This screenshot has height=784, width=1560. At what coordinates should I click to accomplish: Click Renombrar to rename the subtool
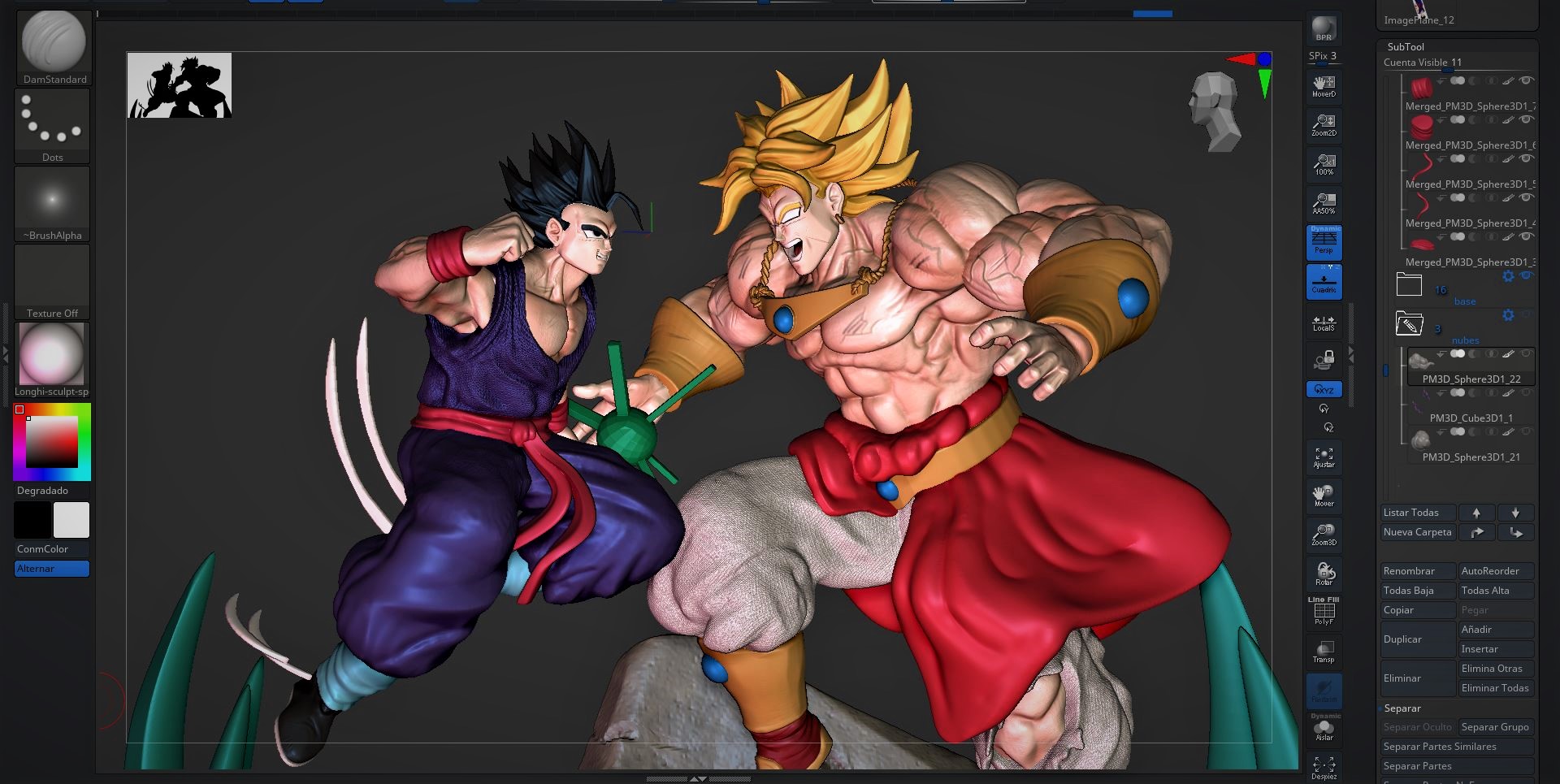point(1418,571)
